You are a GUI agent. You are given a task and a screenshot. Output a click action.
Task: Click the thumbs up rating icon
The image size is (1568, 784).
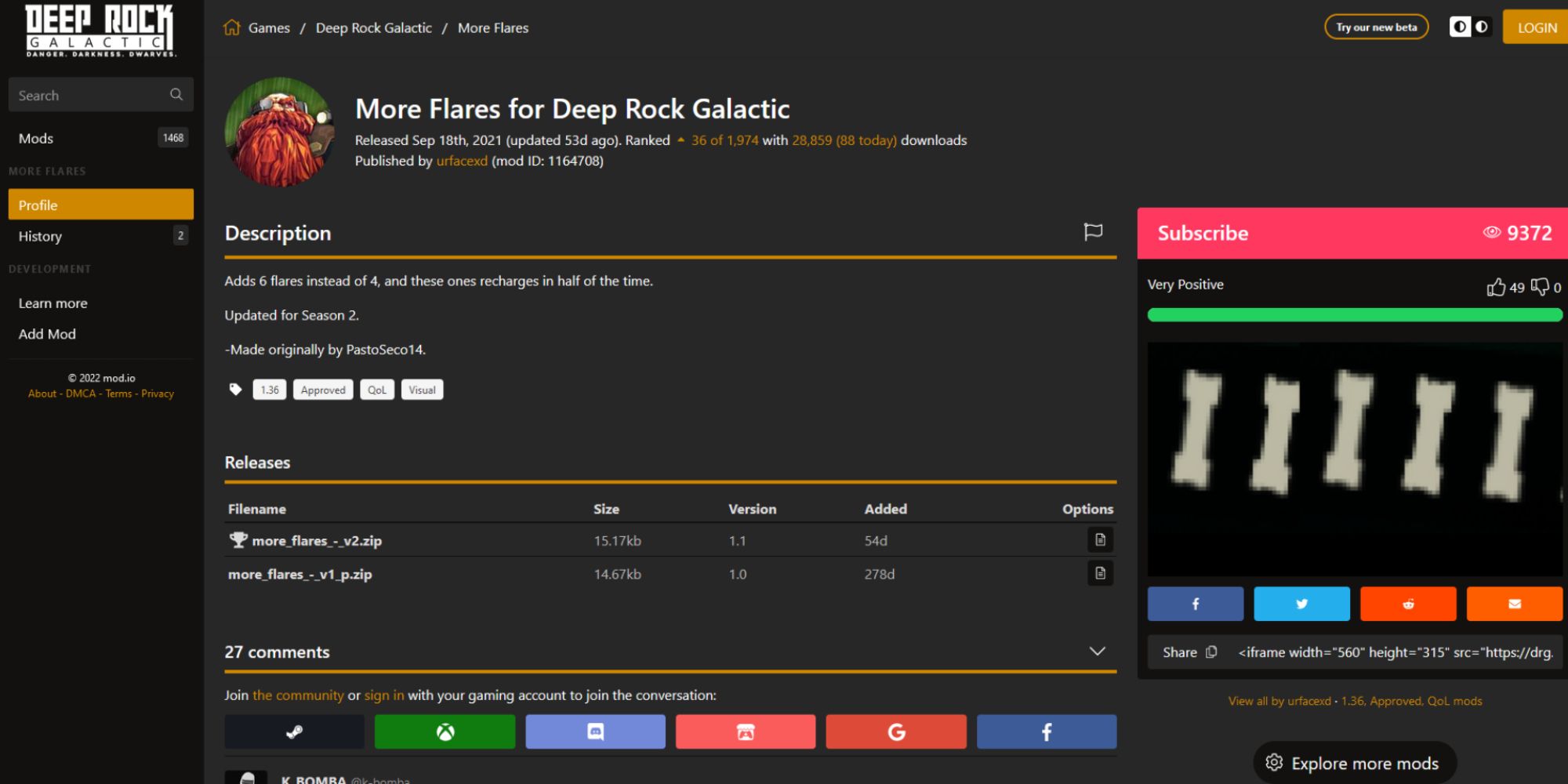[1496, 287]
